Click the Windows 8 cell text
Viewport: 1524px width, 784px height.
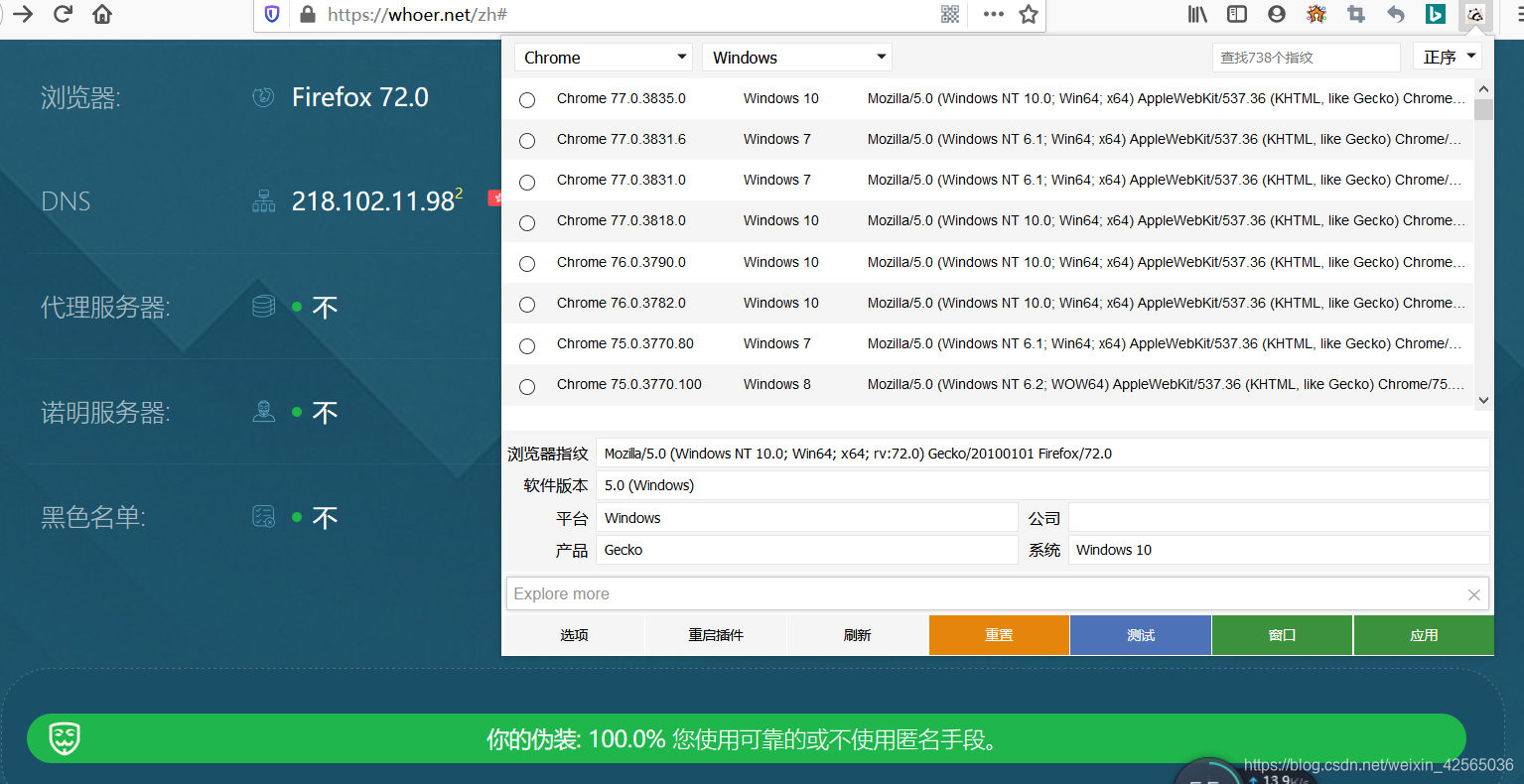coord(777,384)
